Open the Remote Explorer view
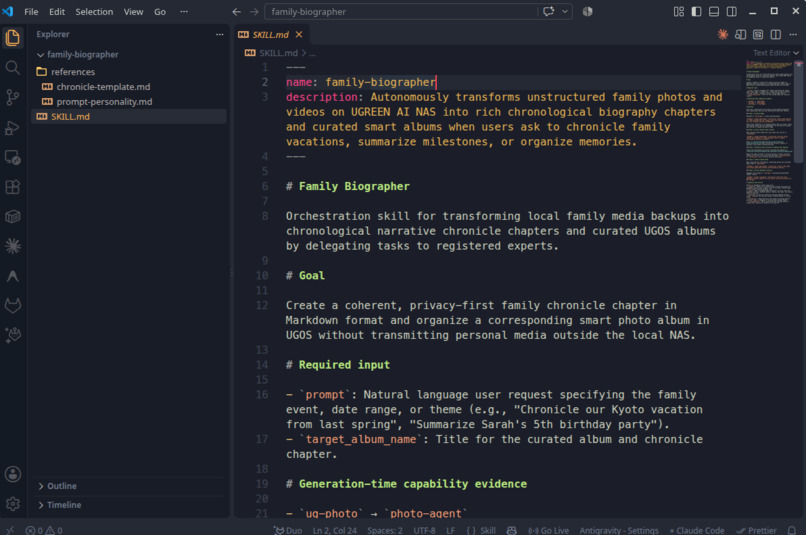Screen dimensions: 806x535 point(13,157)
